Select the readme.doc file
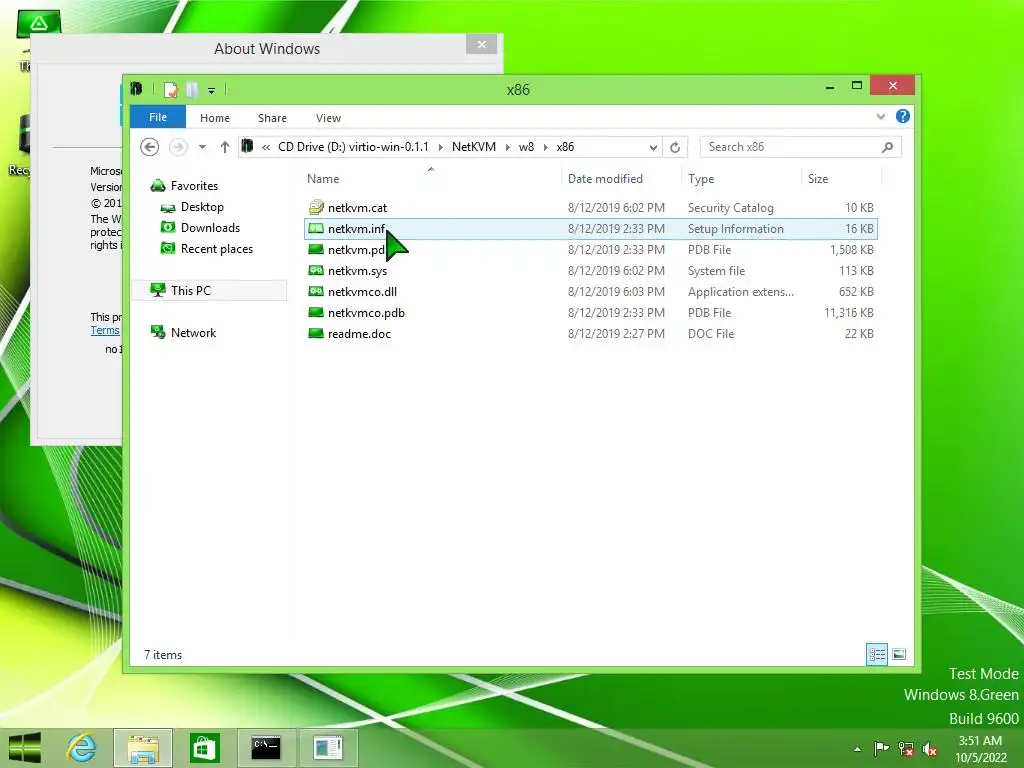The image size is (1024, 768). pos(359,334)
